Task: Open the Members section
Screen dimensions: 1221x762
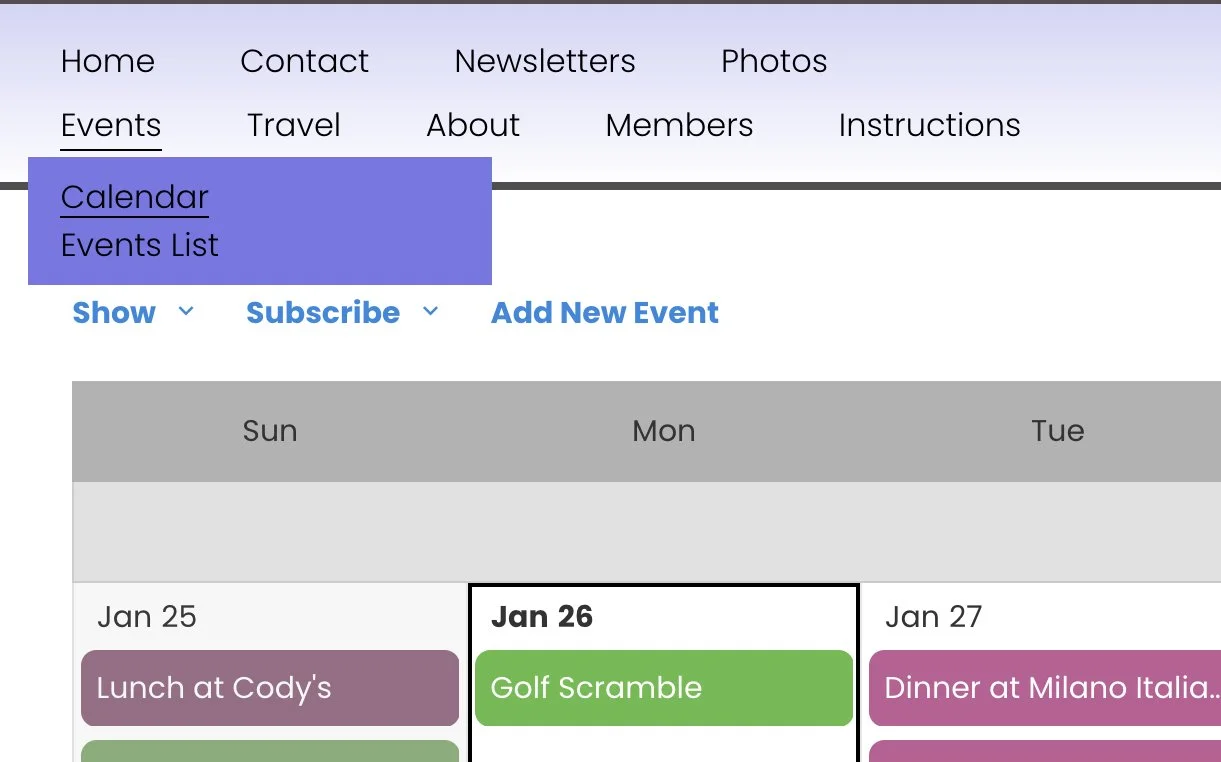Action: coord(679,125)
